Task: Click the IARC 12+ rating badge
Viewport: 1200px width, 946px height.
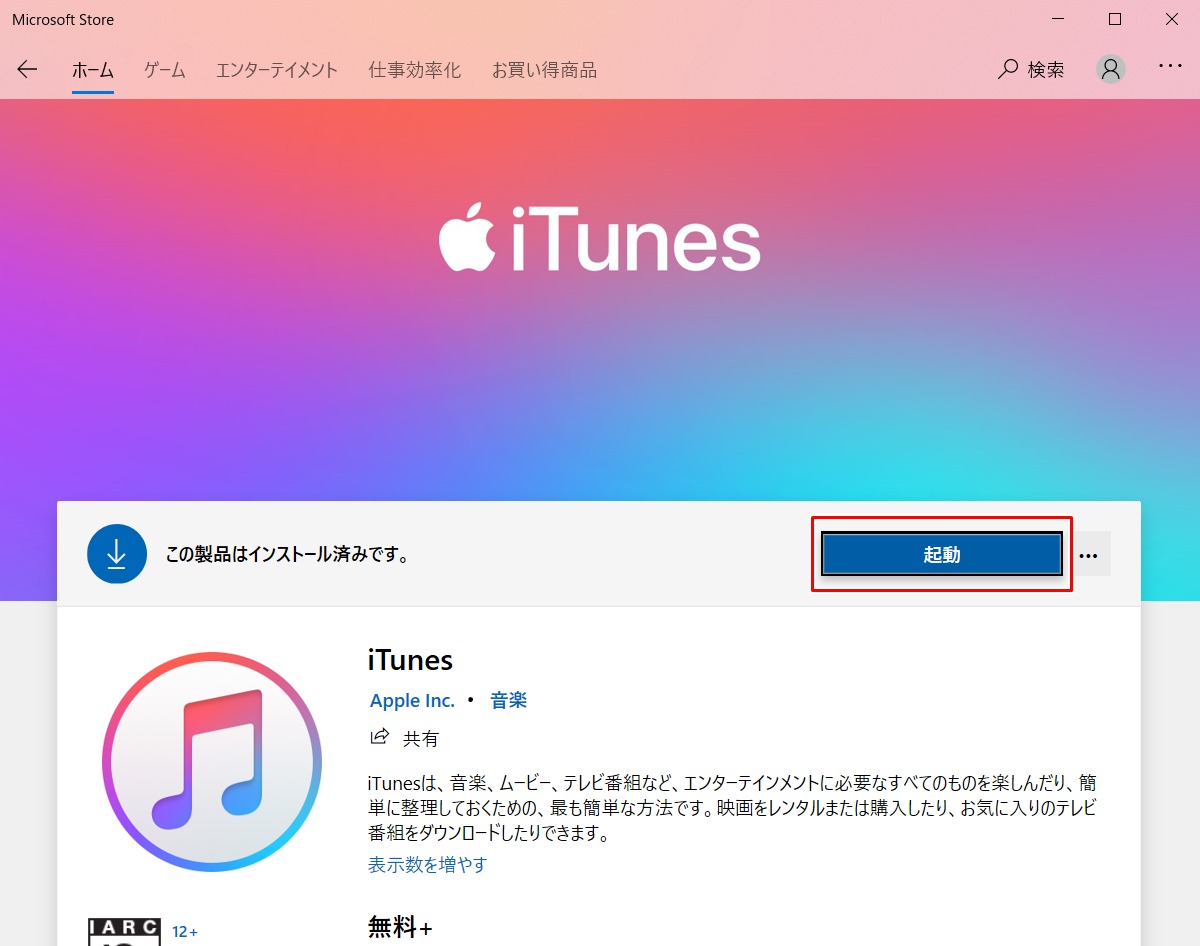Action: pos(124,932)
